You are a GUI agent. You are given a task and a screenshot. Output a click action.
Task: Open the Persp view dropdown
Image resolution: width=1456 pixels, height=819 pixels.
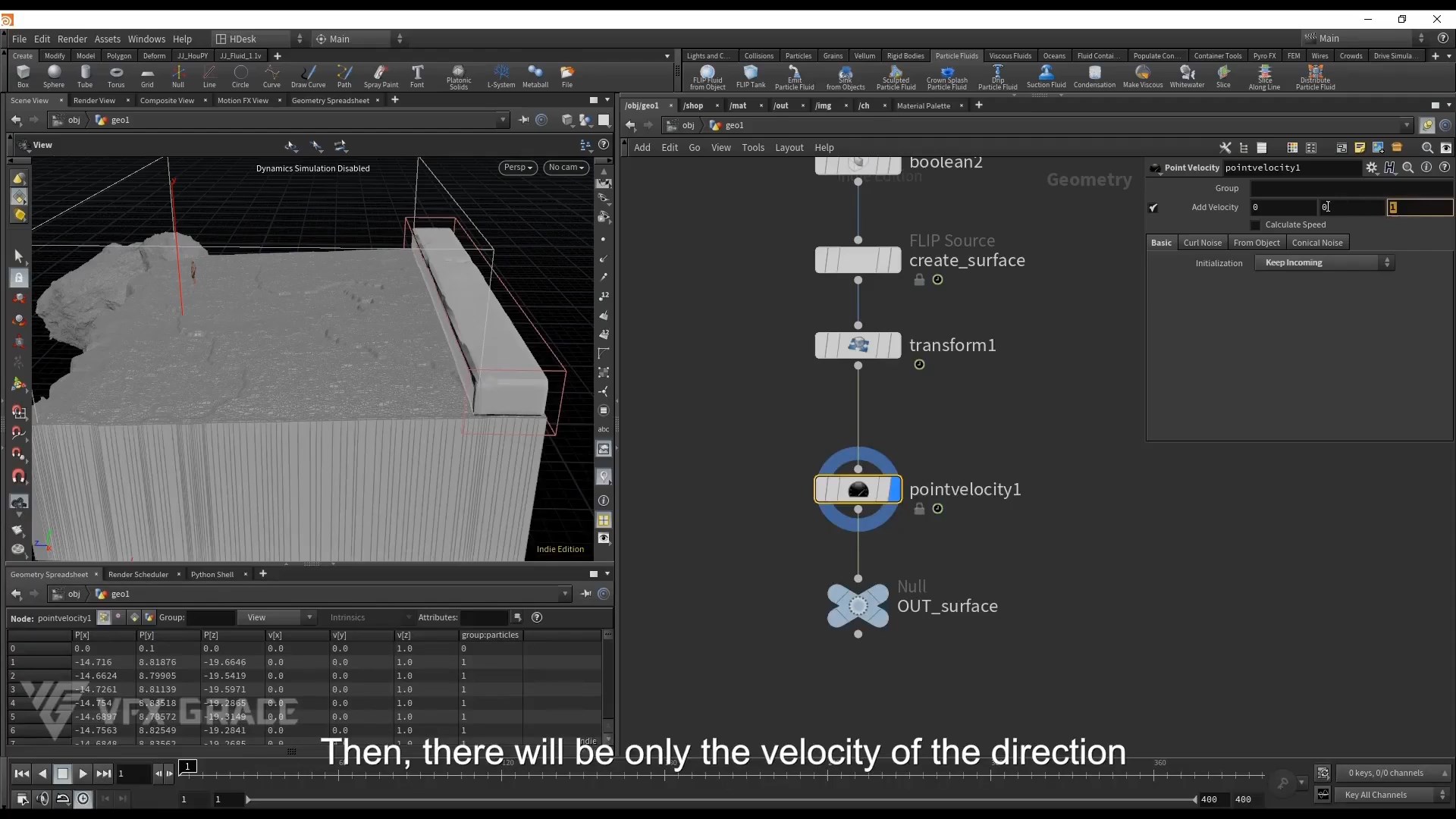point(518,168)
